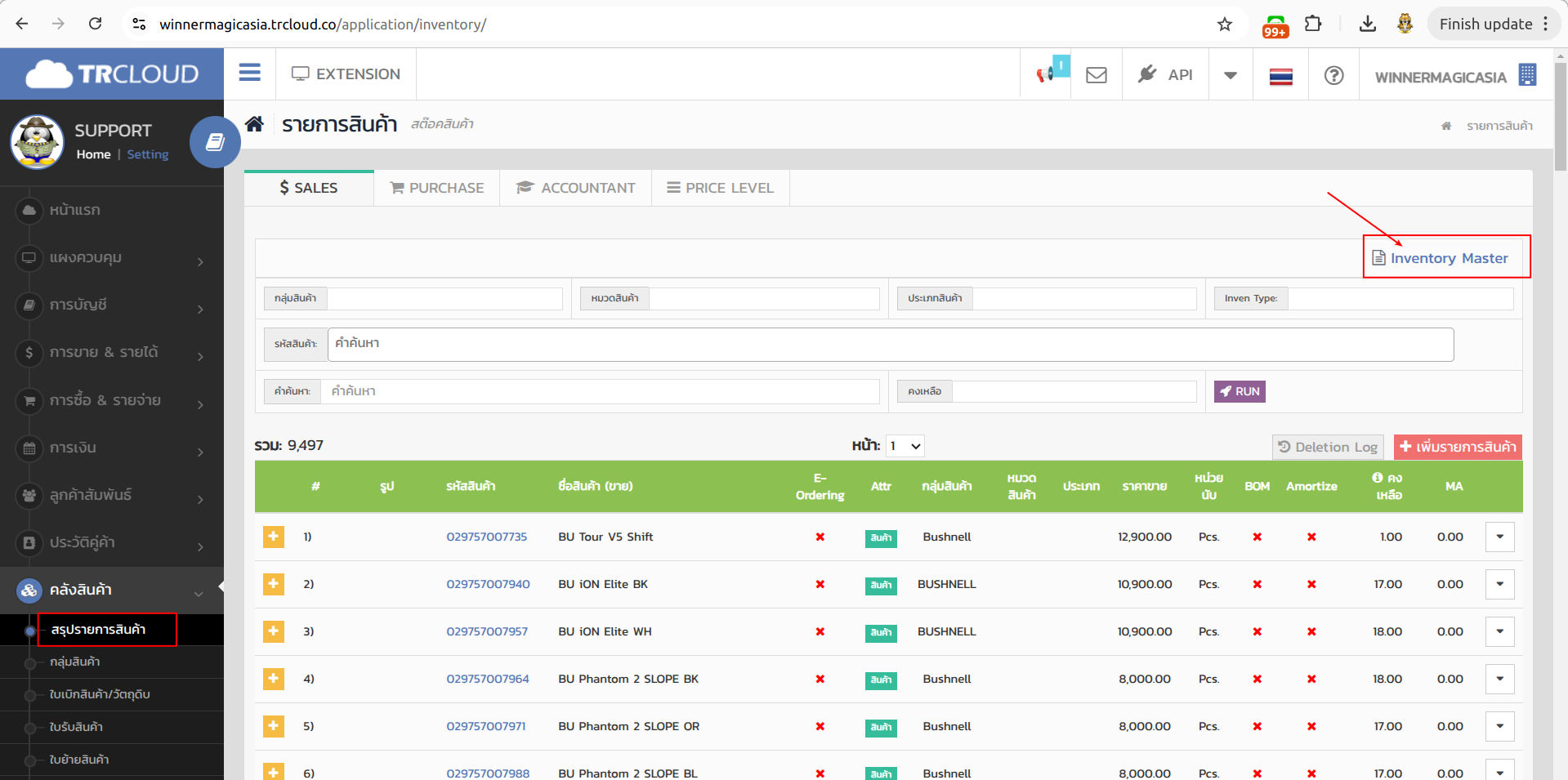Open the EXTENSION menu
Screen dimensions: 1568x780
[346, 74]
